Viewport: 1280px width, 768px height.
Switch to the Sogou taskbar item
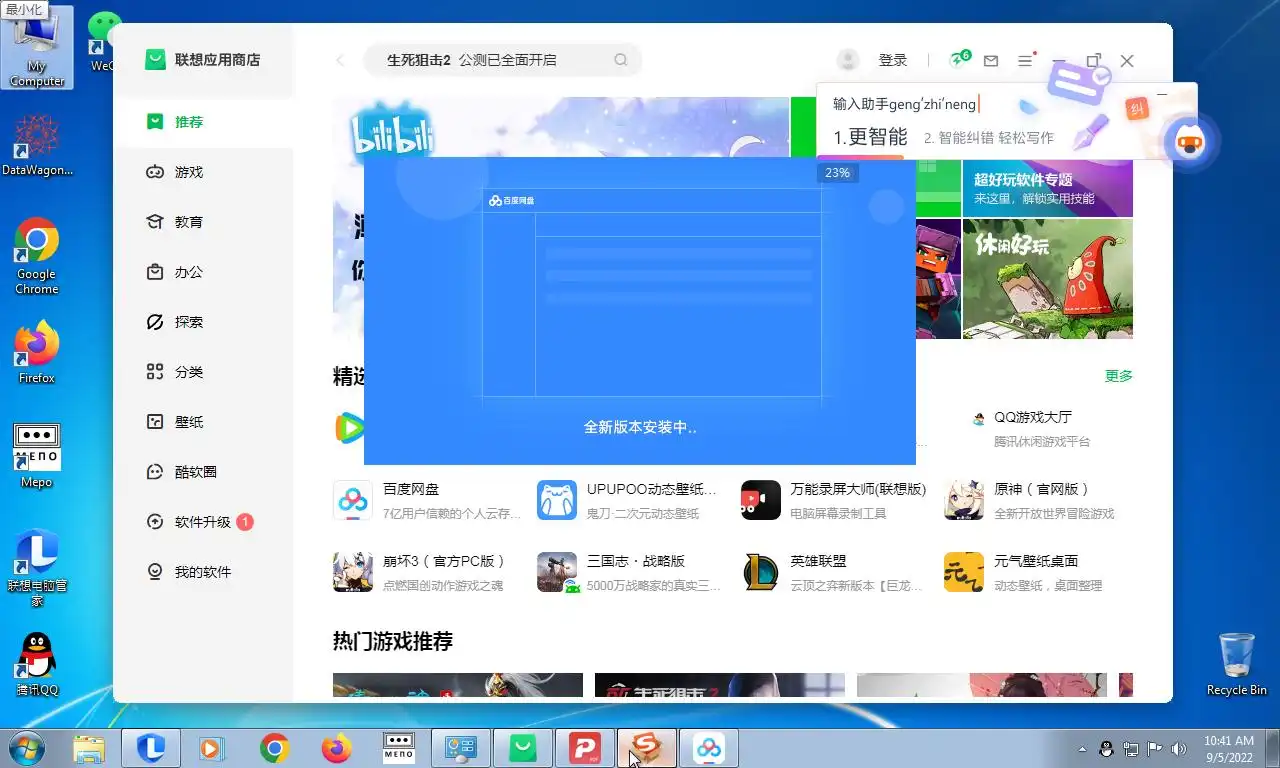point(647,748)
